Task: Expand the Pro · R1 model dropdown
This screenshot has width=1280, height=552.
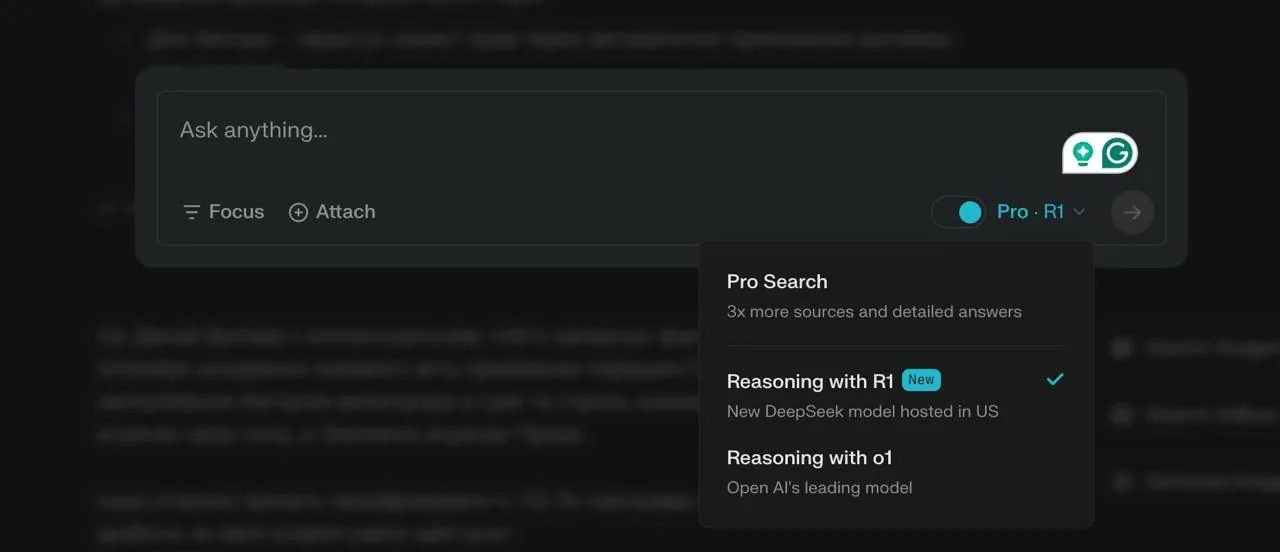Action: pos(1040,212)
